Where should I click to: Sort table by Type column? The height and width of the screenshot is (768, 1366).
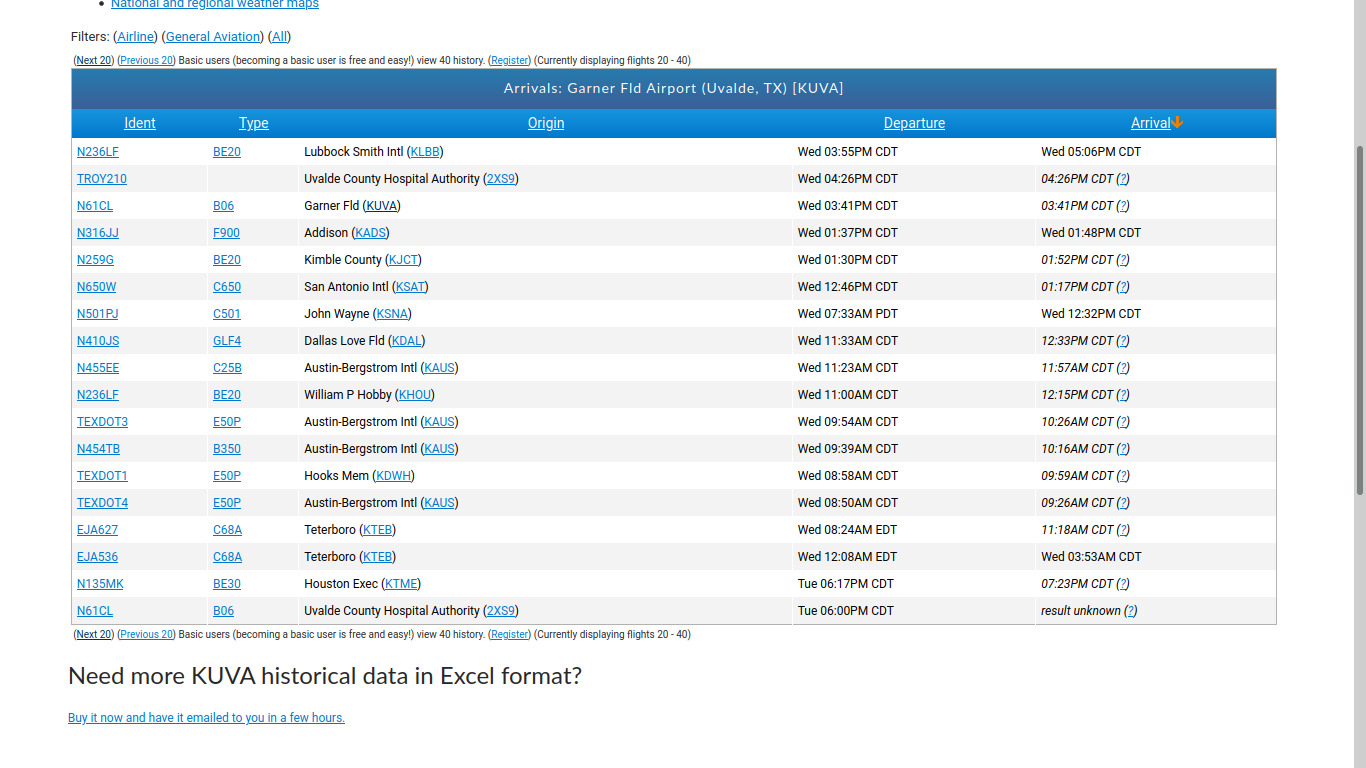click(x=254, y=123)
